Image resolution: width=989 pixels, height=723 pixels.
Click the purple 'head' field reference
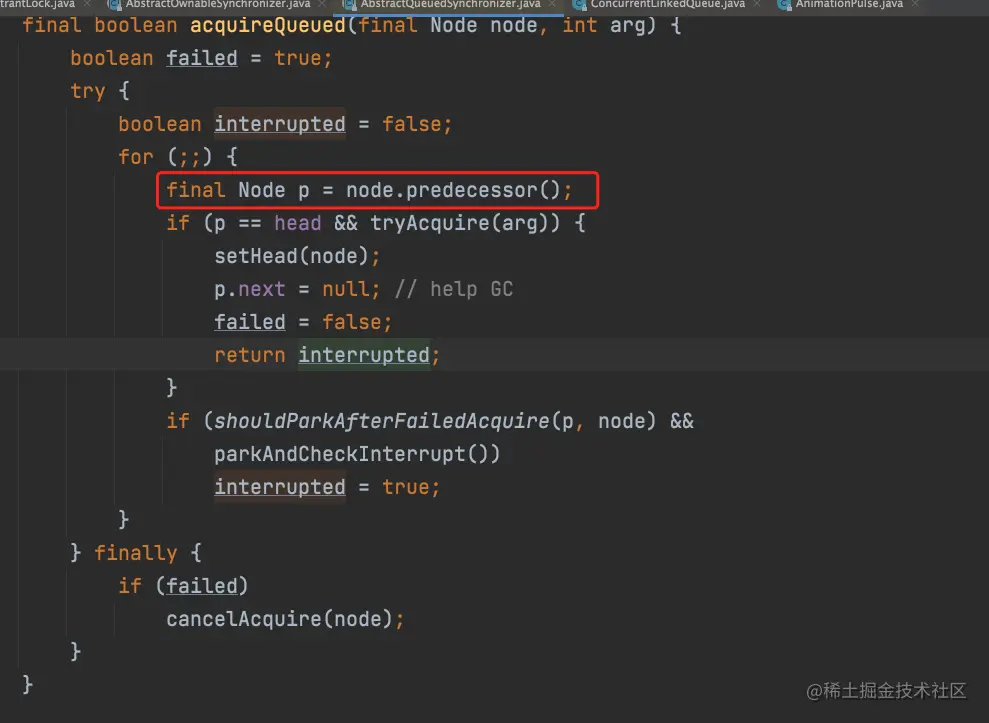298,223
